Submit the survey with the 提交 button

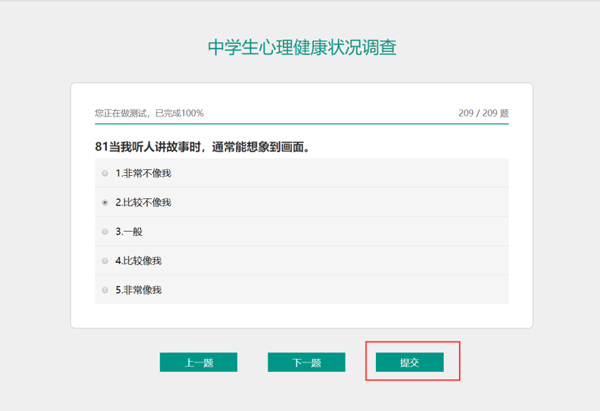pyautogui.click(x=409, y=362)
